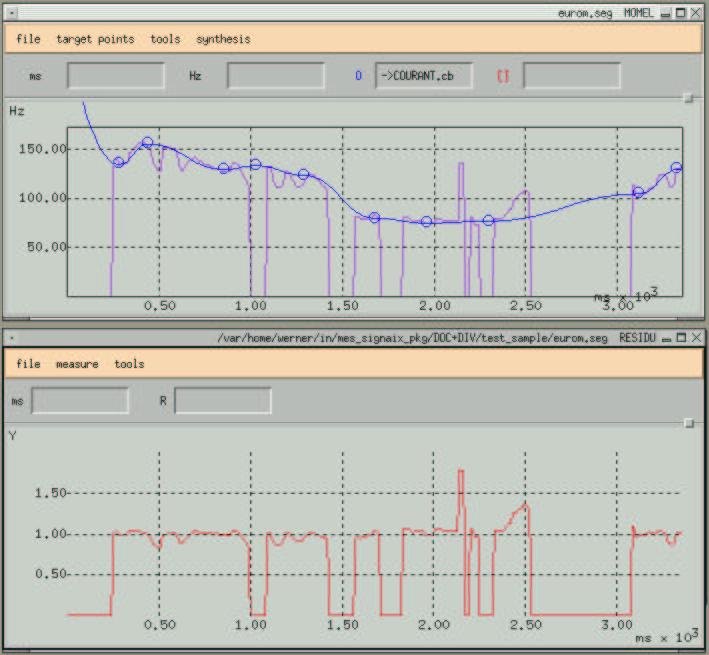This screenshot has width=709, height=655.
Task: Click the R input field
Action: click(223, 401)
